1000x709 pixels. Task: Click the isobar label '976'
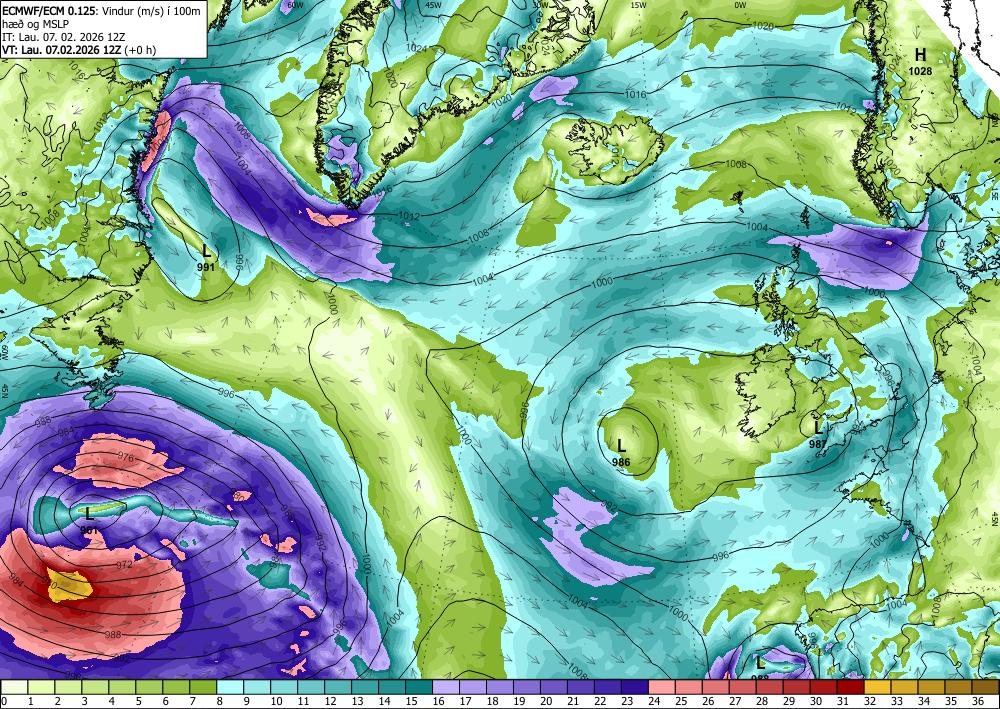pos(127,457)
